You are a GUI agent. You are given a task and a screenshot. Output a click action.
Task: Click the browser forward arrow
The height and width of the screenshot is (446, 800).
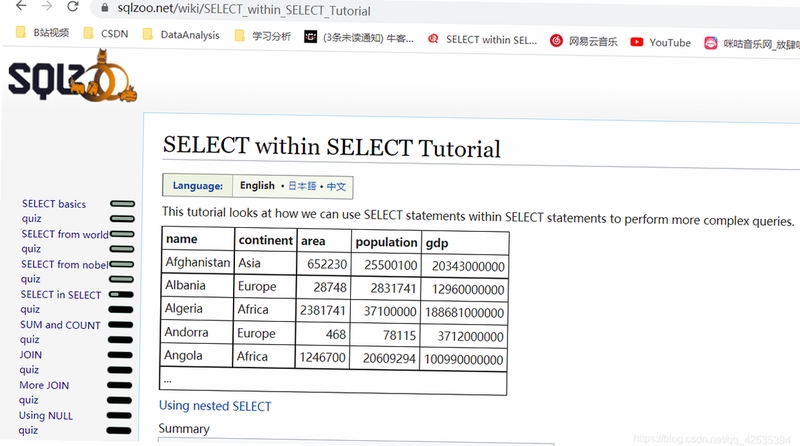click(x=46, y=6)
